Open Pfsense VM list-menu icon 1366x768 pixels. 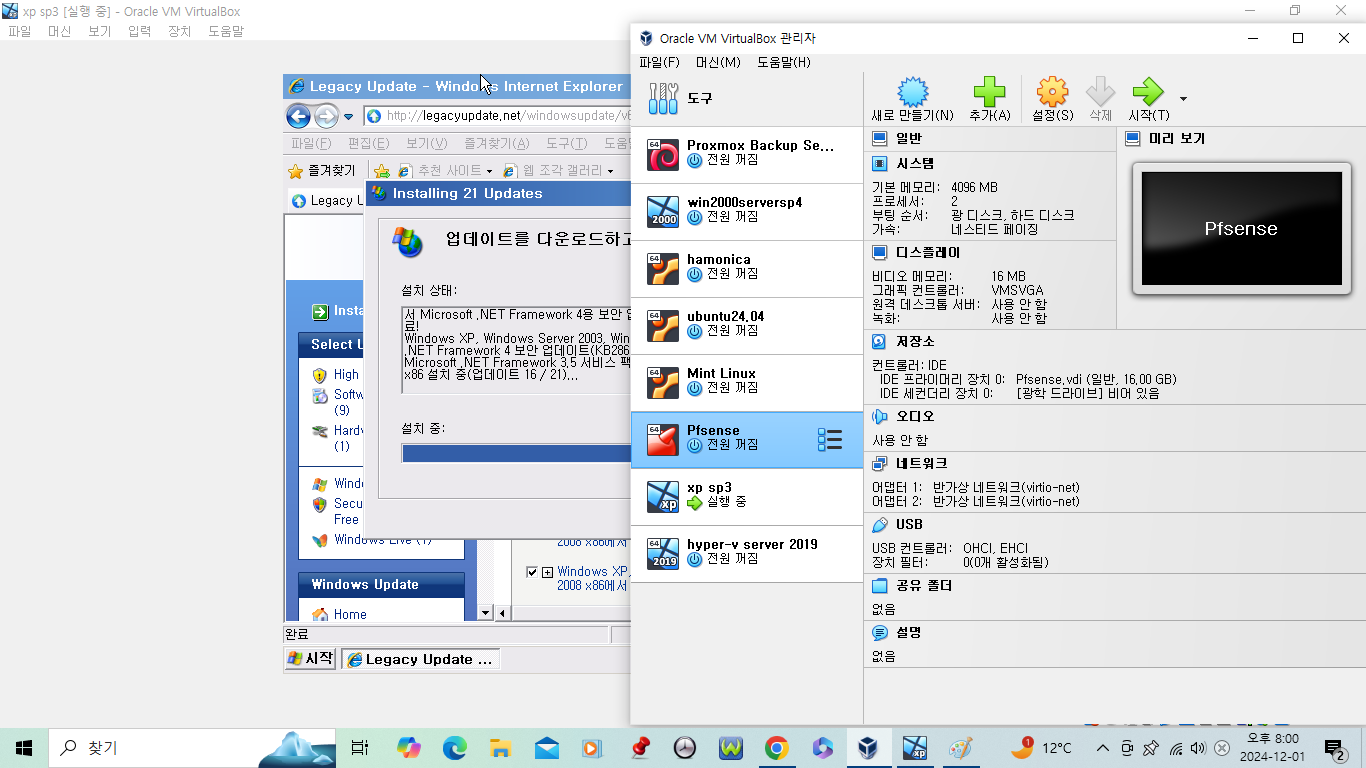[x=830, y=440]
